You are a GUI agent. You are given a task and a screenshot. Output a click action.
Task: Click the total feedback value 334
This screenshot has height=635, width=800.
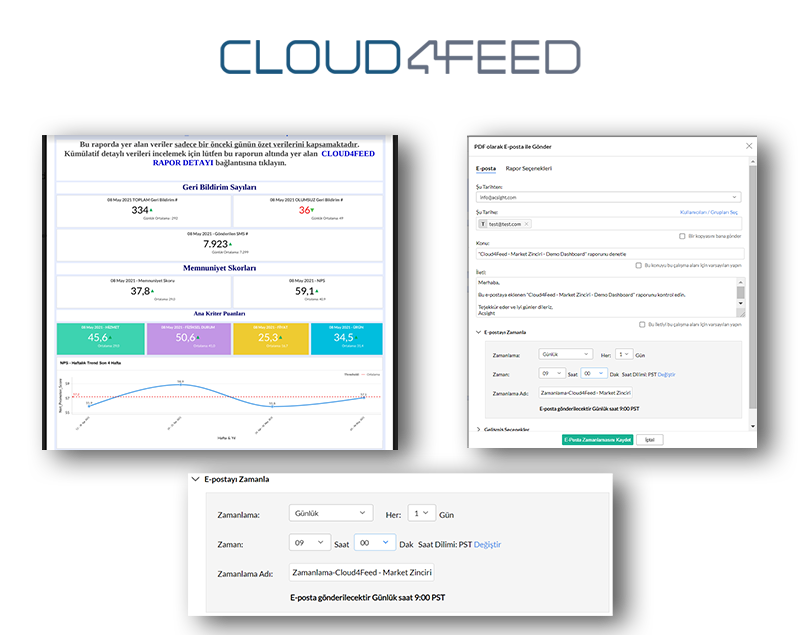pyautogui.click(x=140, y=210)
